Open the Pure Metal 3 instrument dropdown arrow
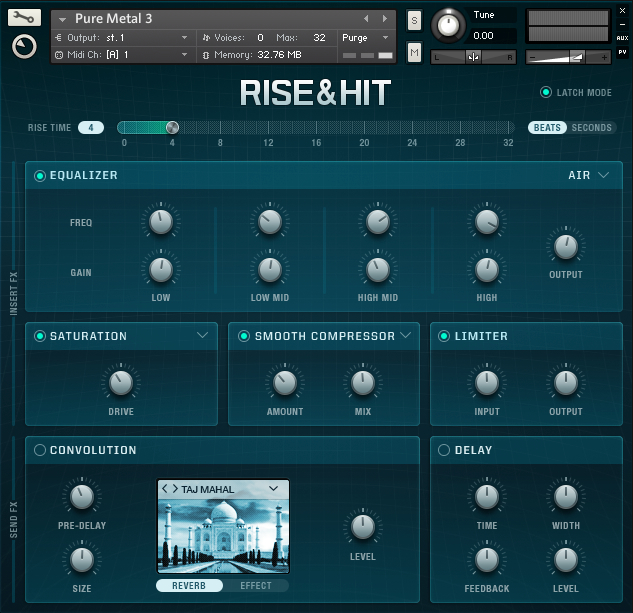This screenshot has height=613, width=633. (62, 19)
